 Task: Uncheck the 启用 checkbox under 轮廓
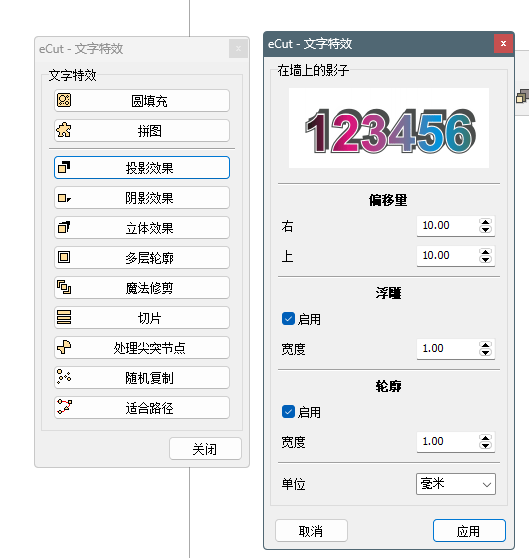click(x=288, y=412)
